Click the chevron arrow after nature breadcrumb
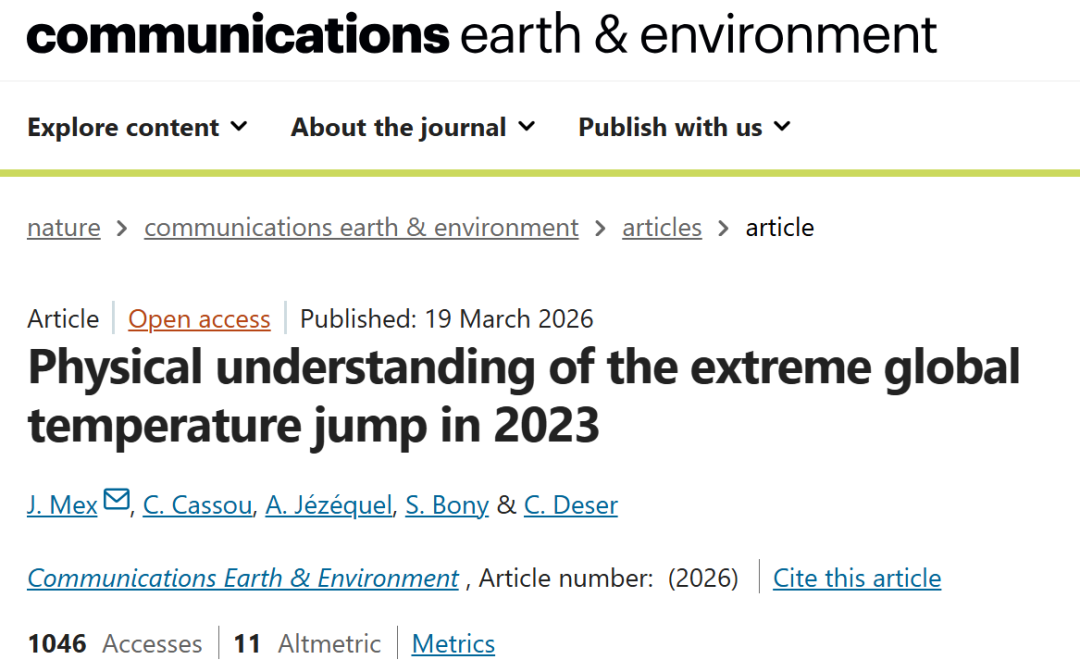 click(x=122, y=228)
